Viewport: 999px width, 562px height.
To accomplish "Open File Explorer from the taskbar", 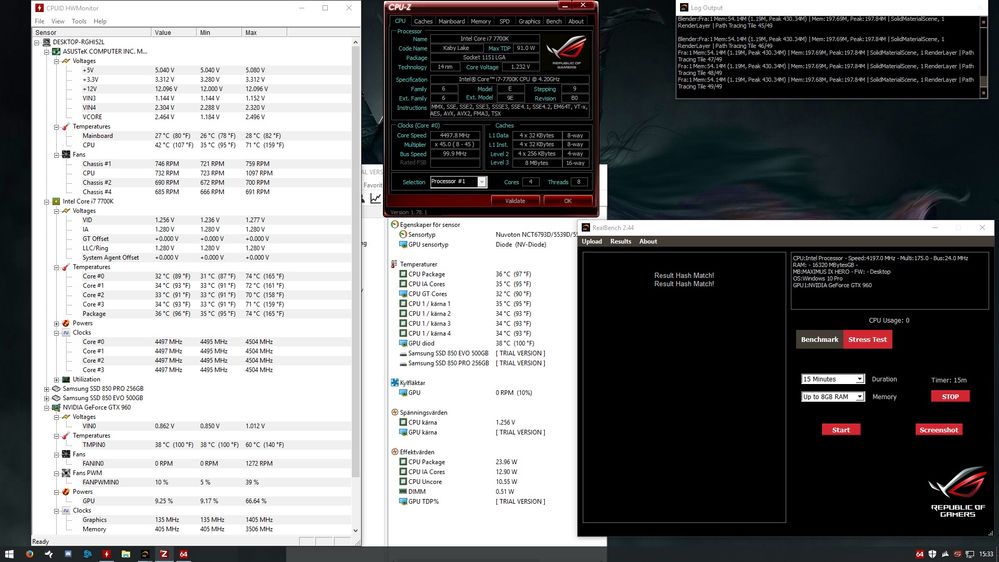I will [x=126, y=554].
